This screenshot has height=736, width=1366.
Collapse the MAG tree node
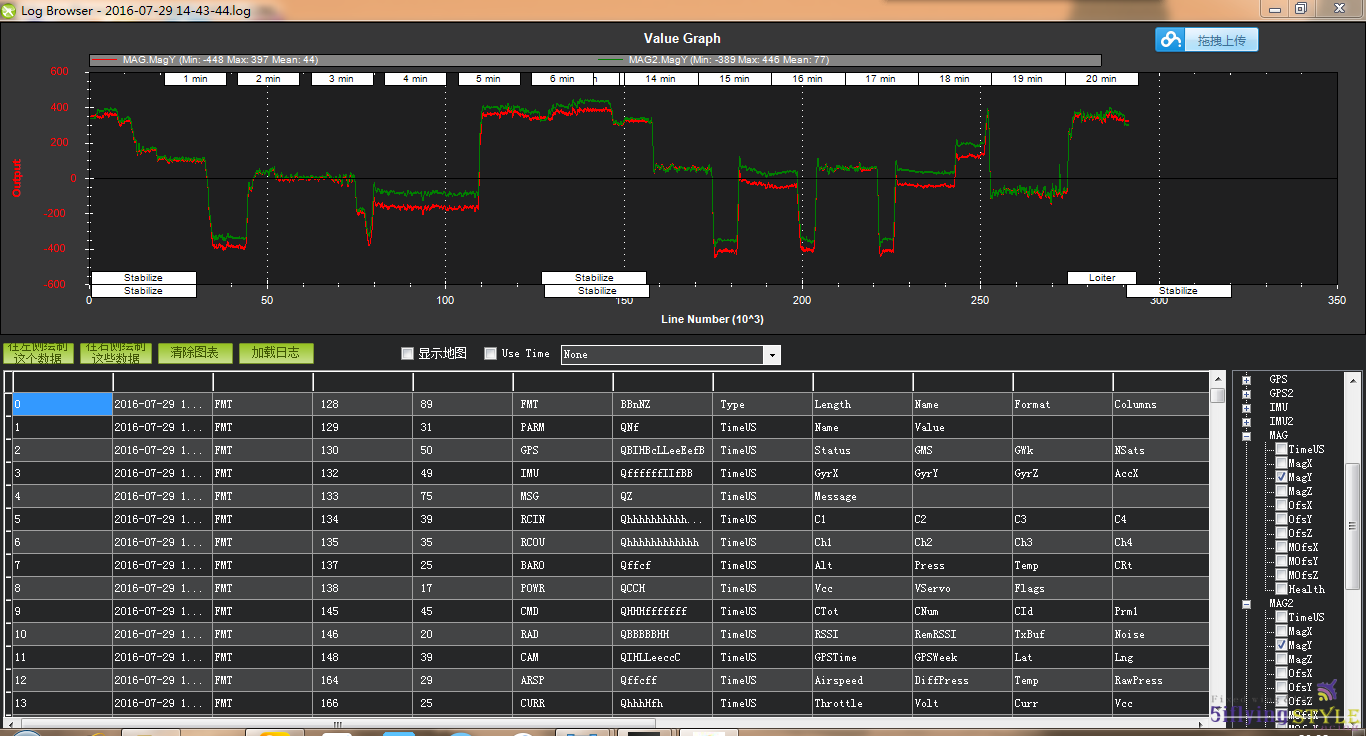[1247, 436]
